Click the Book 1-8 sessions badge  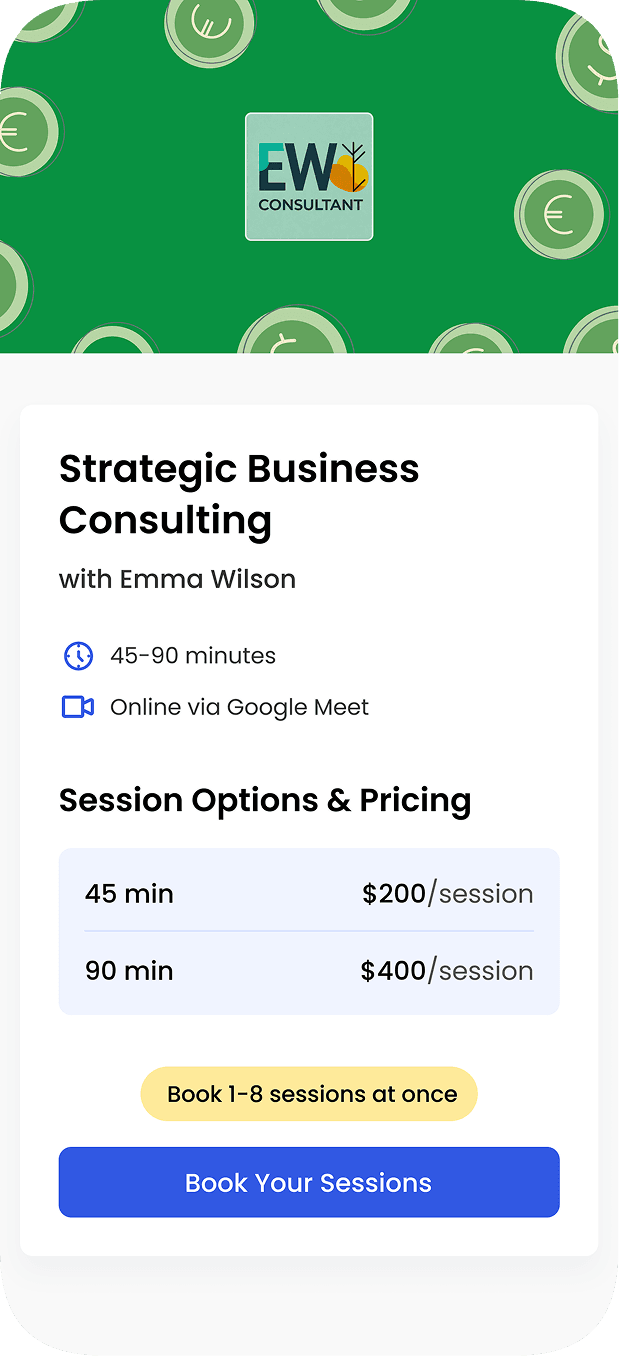coord(309,1094)
